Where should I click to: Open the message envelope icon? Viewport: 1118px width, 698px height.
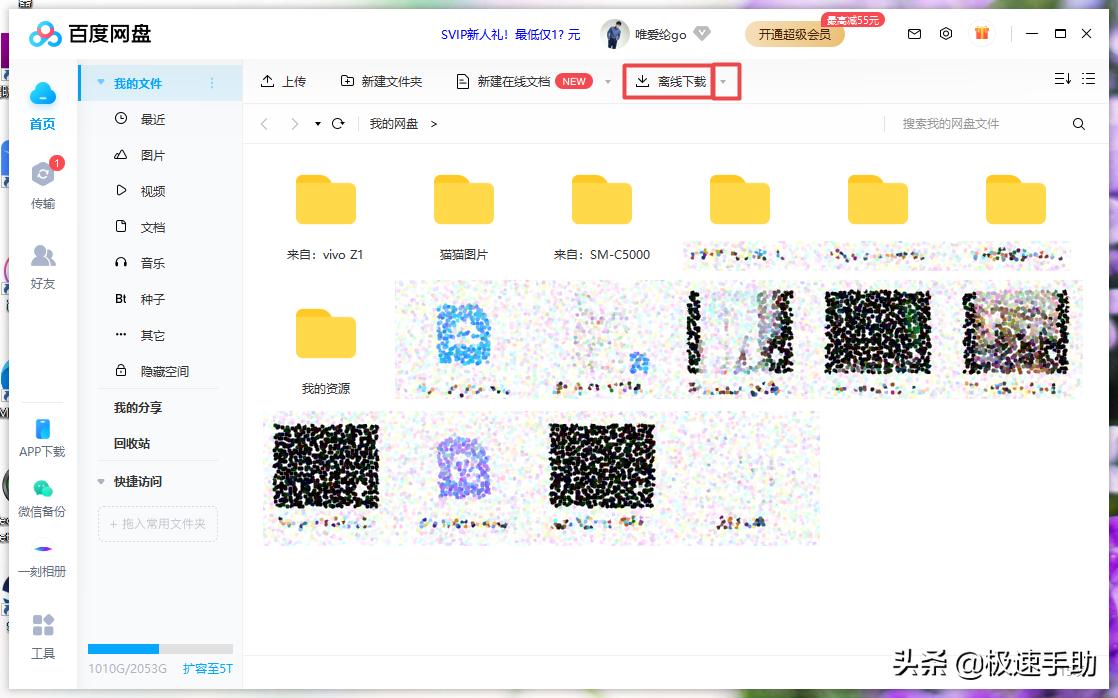pos(913,33)
